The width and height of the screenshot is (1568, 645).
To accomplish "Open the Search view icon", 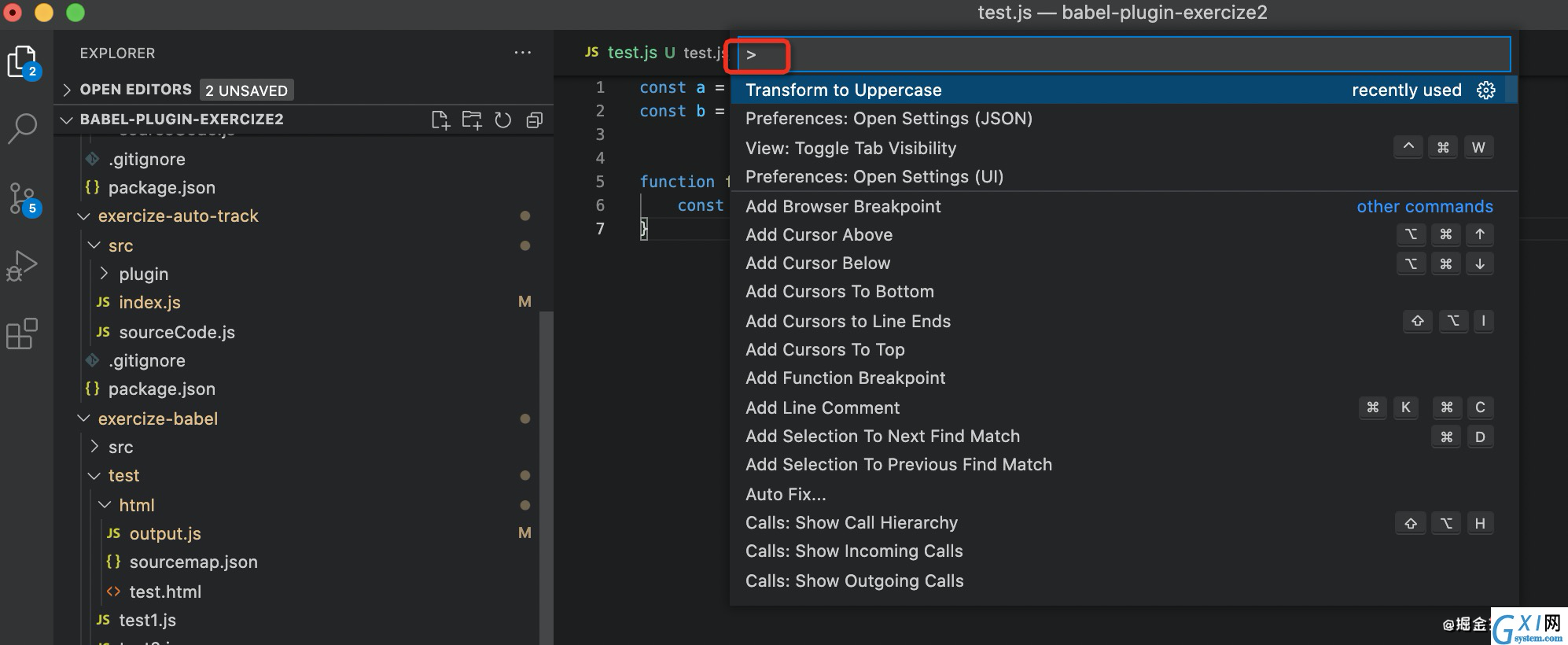I will coord(22,129).
